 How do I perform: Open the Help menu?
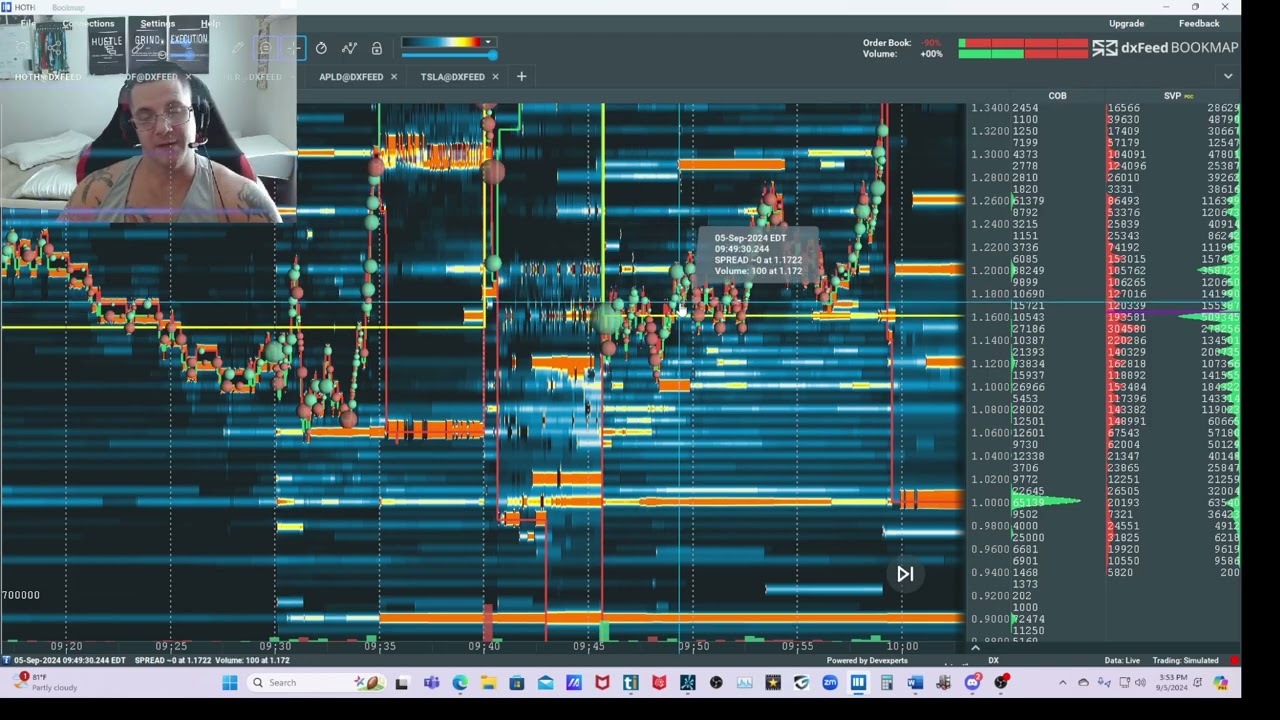coord(210,24)
